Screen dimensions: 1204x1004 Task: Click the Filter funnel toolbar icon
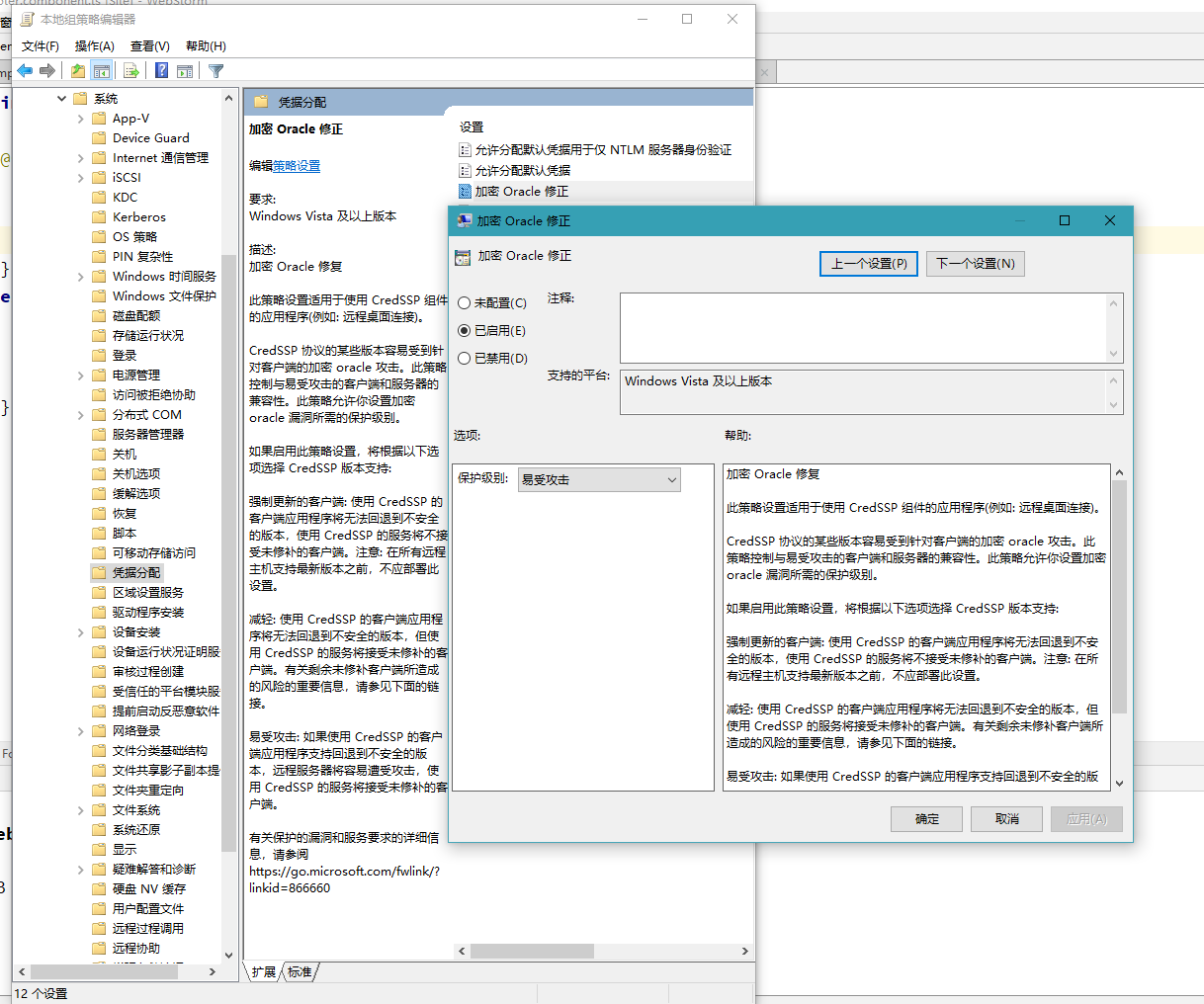pos(215,71)
